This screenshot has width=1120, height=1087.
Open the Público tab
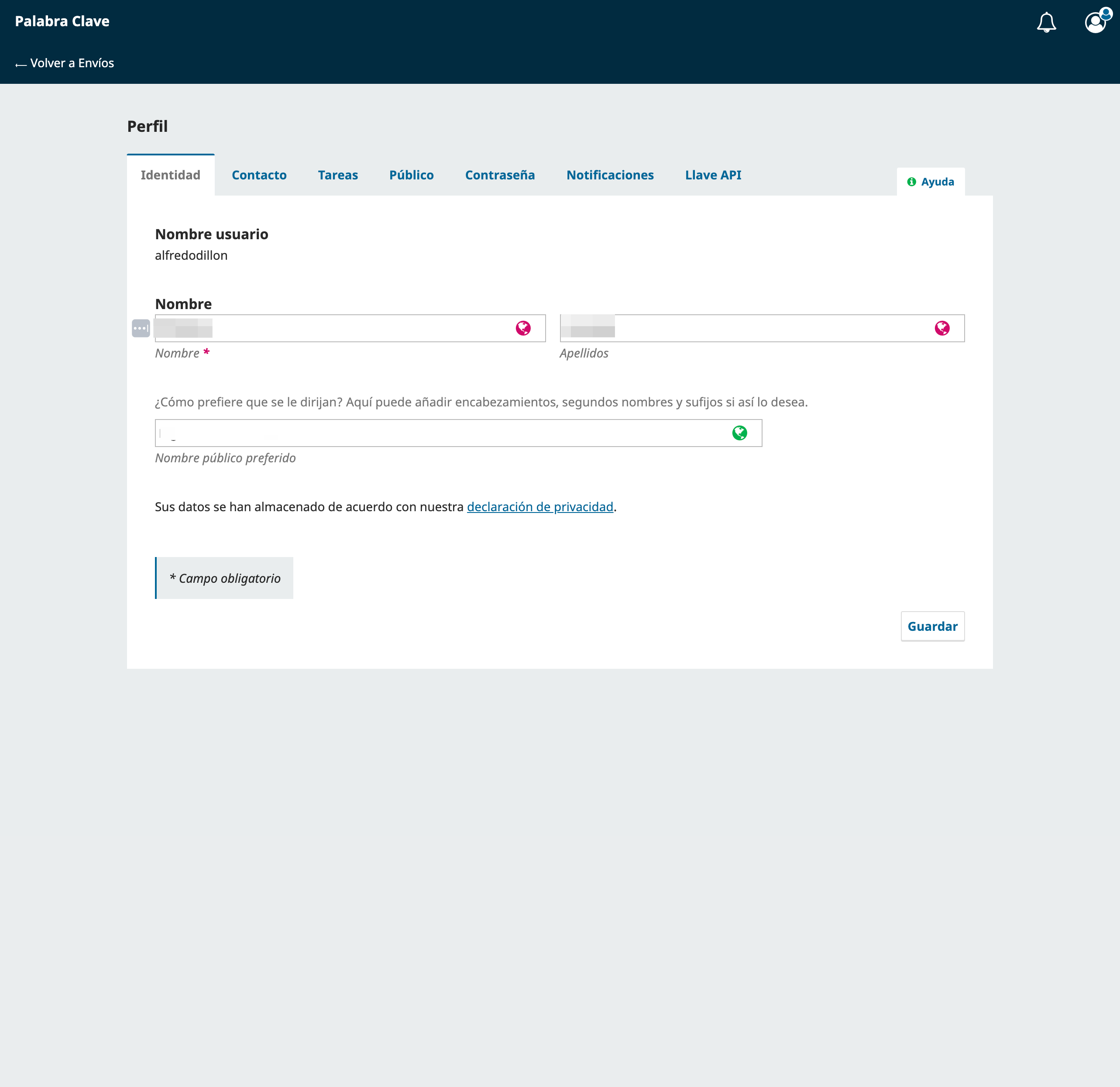coord(412,175)
